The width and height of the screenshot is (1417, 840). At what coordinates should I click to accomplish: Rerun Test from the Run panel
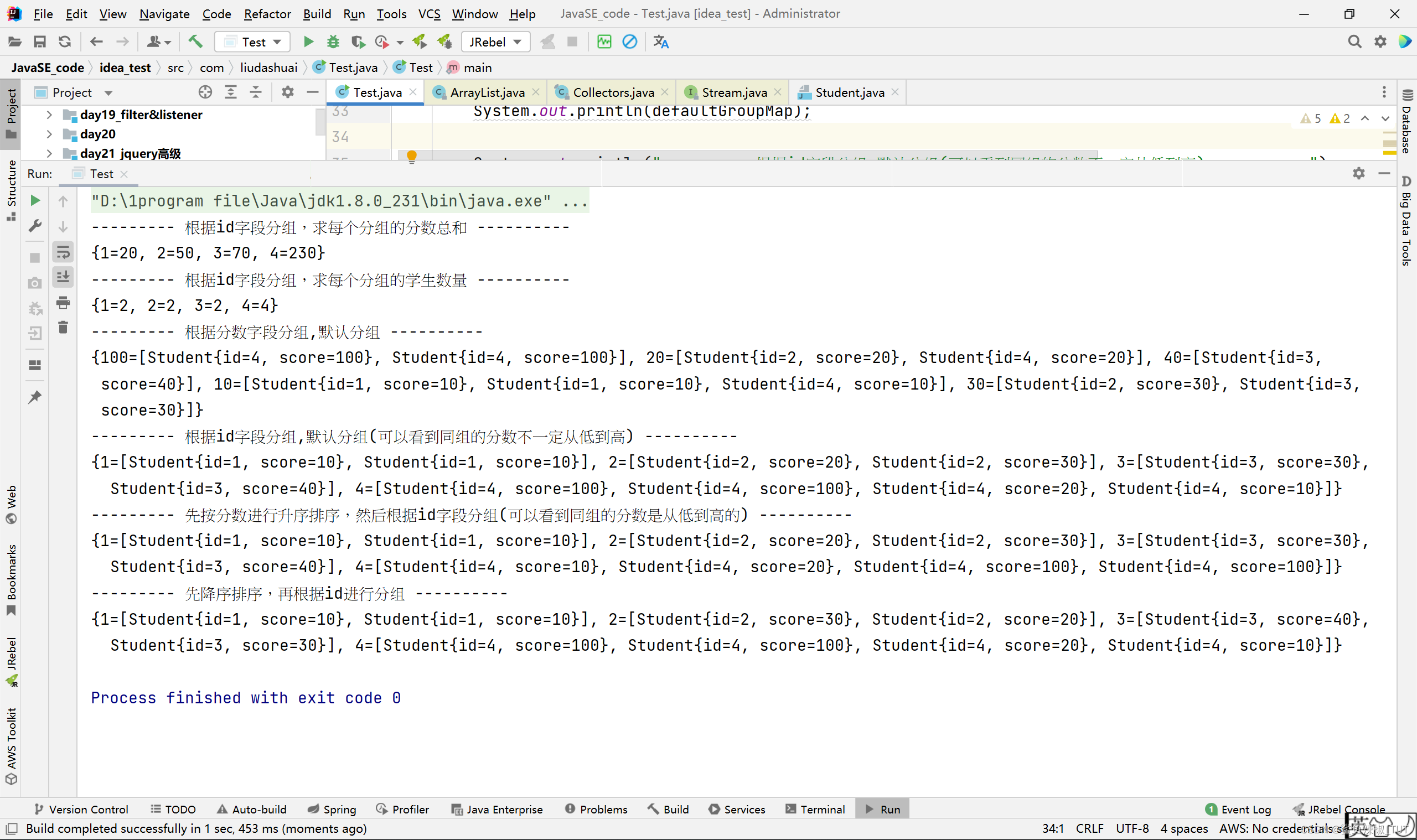tap(35, 200)
